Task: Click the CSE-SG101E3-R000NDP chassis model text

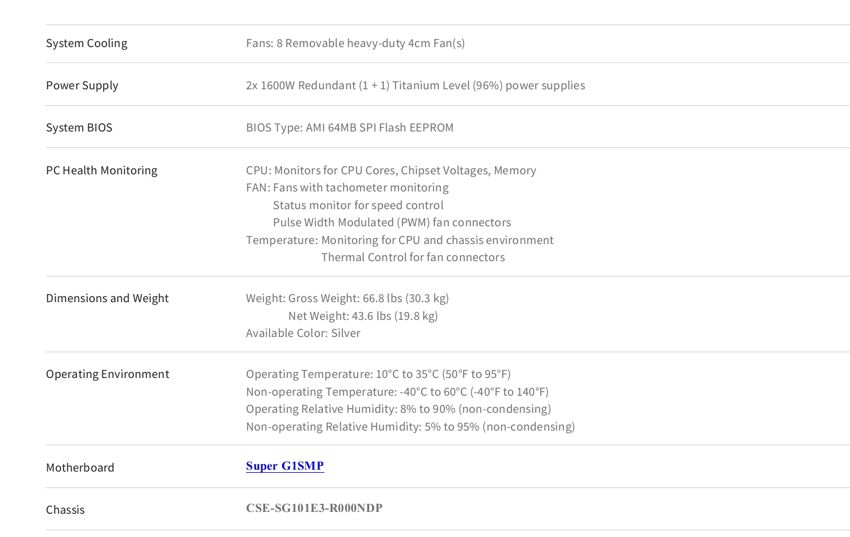Action: 314,508
